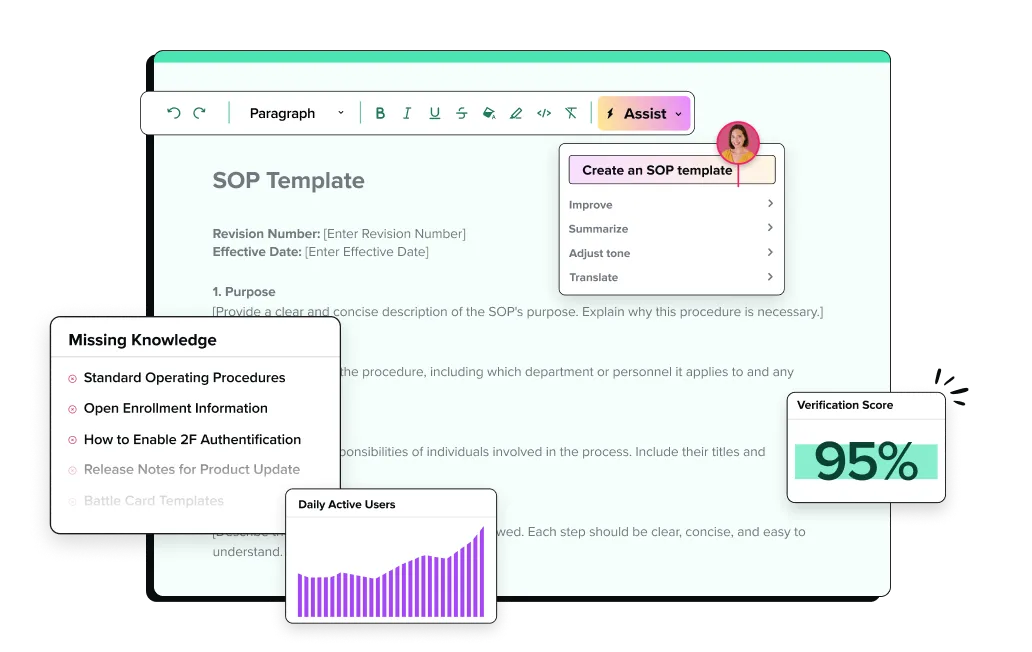
Task: Choose Adjust tone from the Assist menu
Action: [599, 253]
